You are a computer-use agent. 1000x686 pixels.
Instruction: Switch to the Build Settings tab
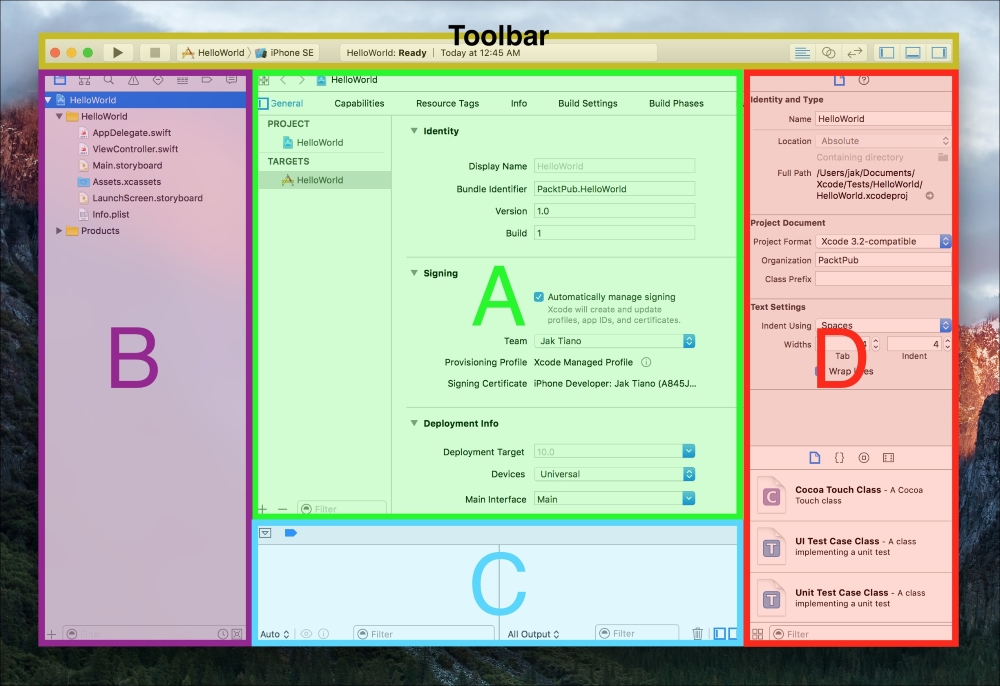pyautogui.click(x=587, y=103)
